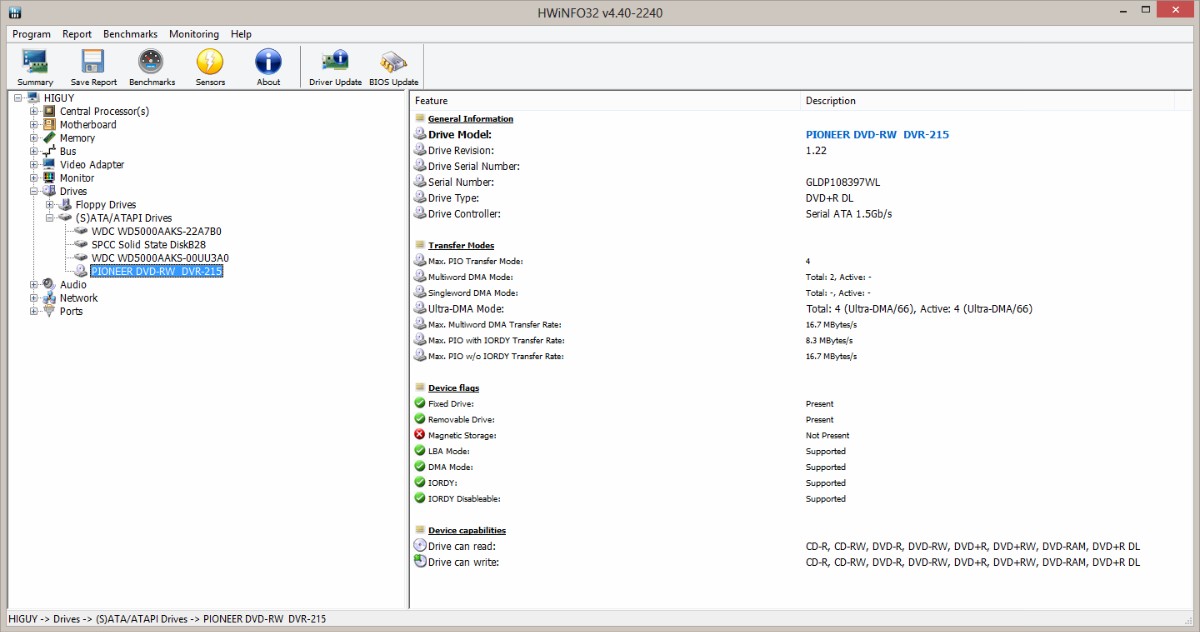Click the Save Report floppy icon
1200x632 pixels.
coord(93,61)
